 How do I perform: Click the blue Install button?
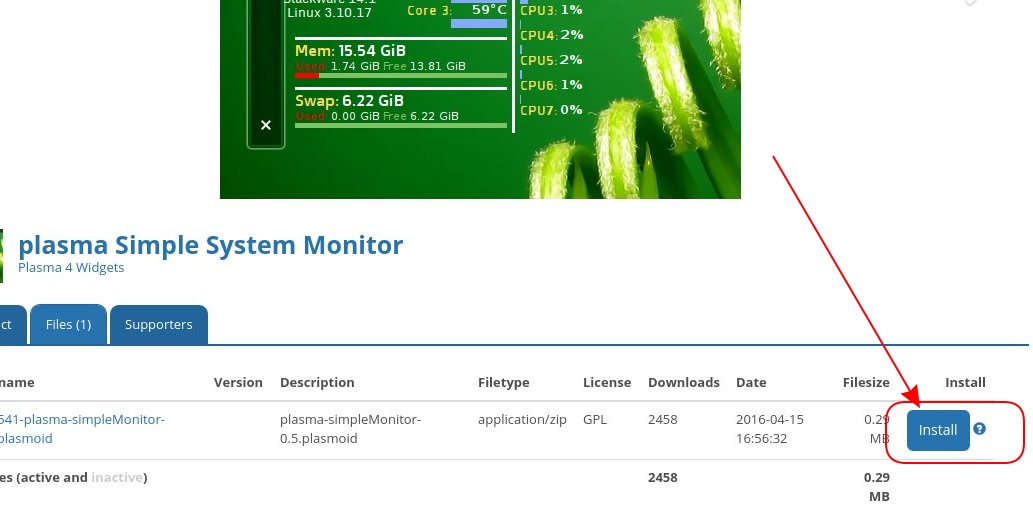pos(937,430)
